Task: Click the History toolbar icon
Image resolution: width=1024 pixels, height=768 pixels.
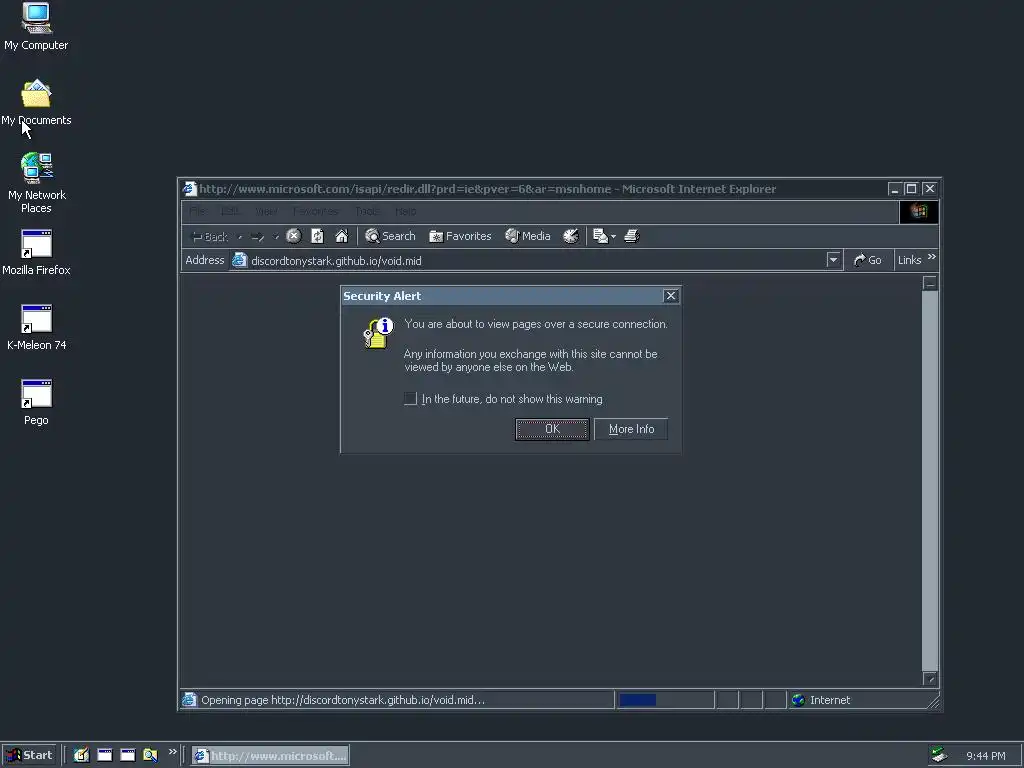Action: coord(571,236)
